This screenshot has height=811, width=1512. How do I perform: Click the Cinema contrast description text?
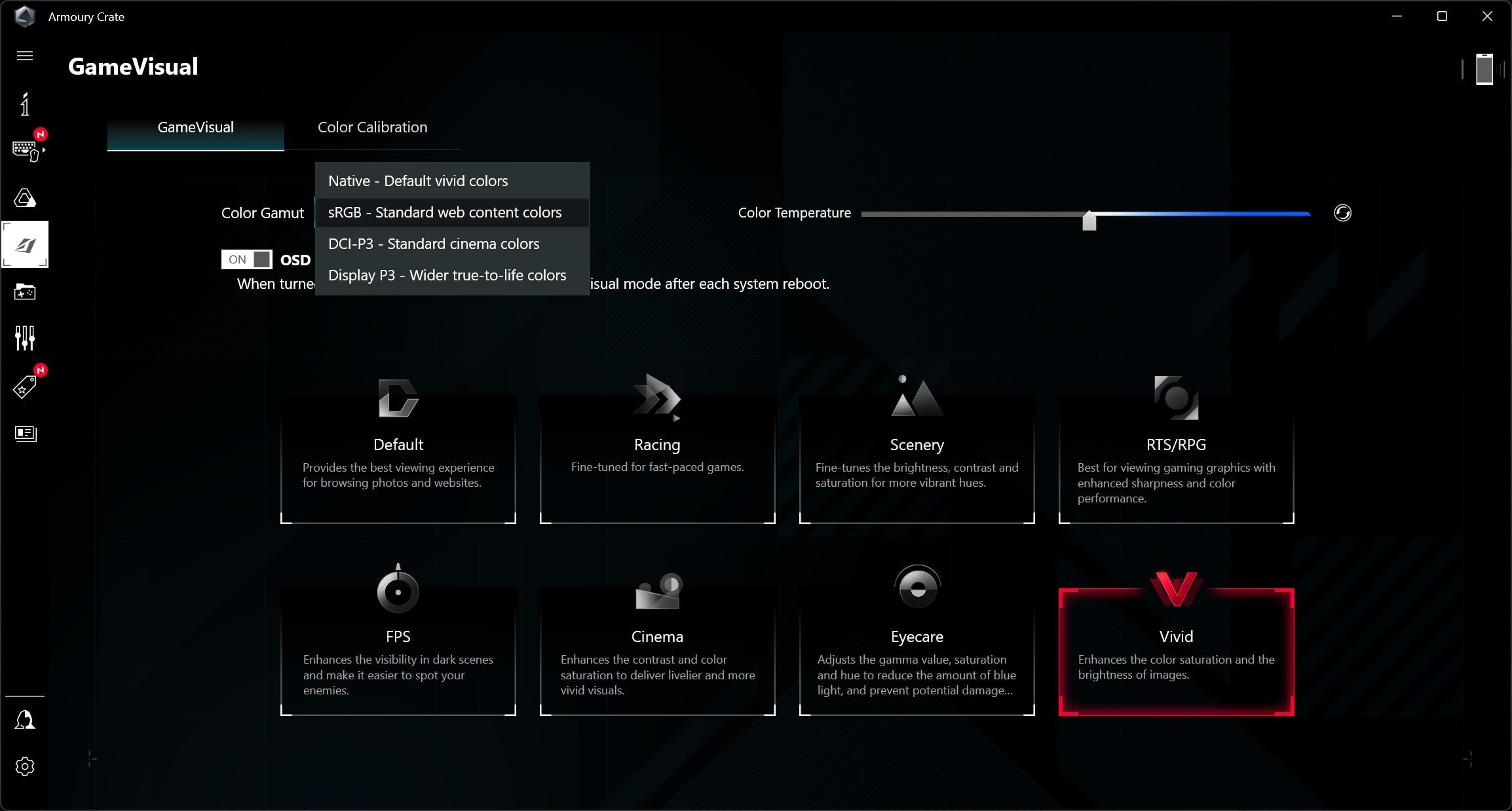coord(657,675)
